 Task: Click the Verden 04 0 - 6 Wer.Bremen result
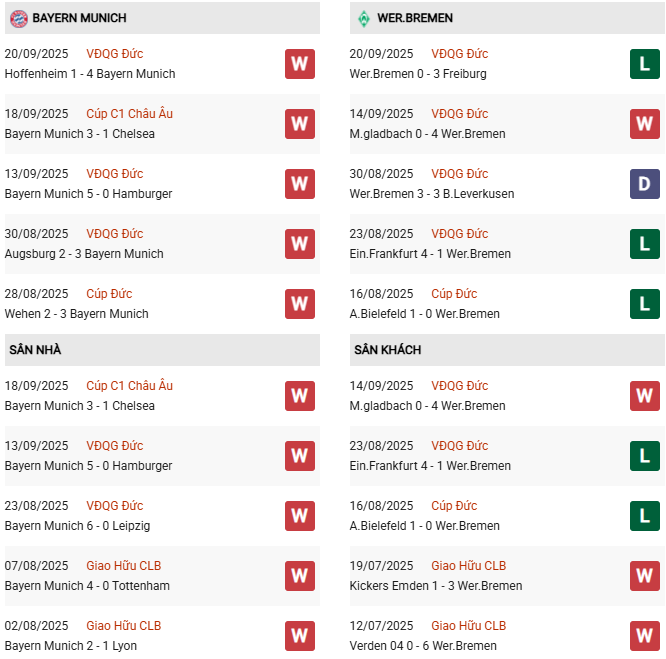(x=427, y=646)
